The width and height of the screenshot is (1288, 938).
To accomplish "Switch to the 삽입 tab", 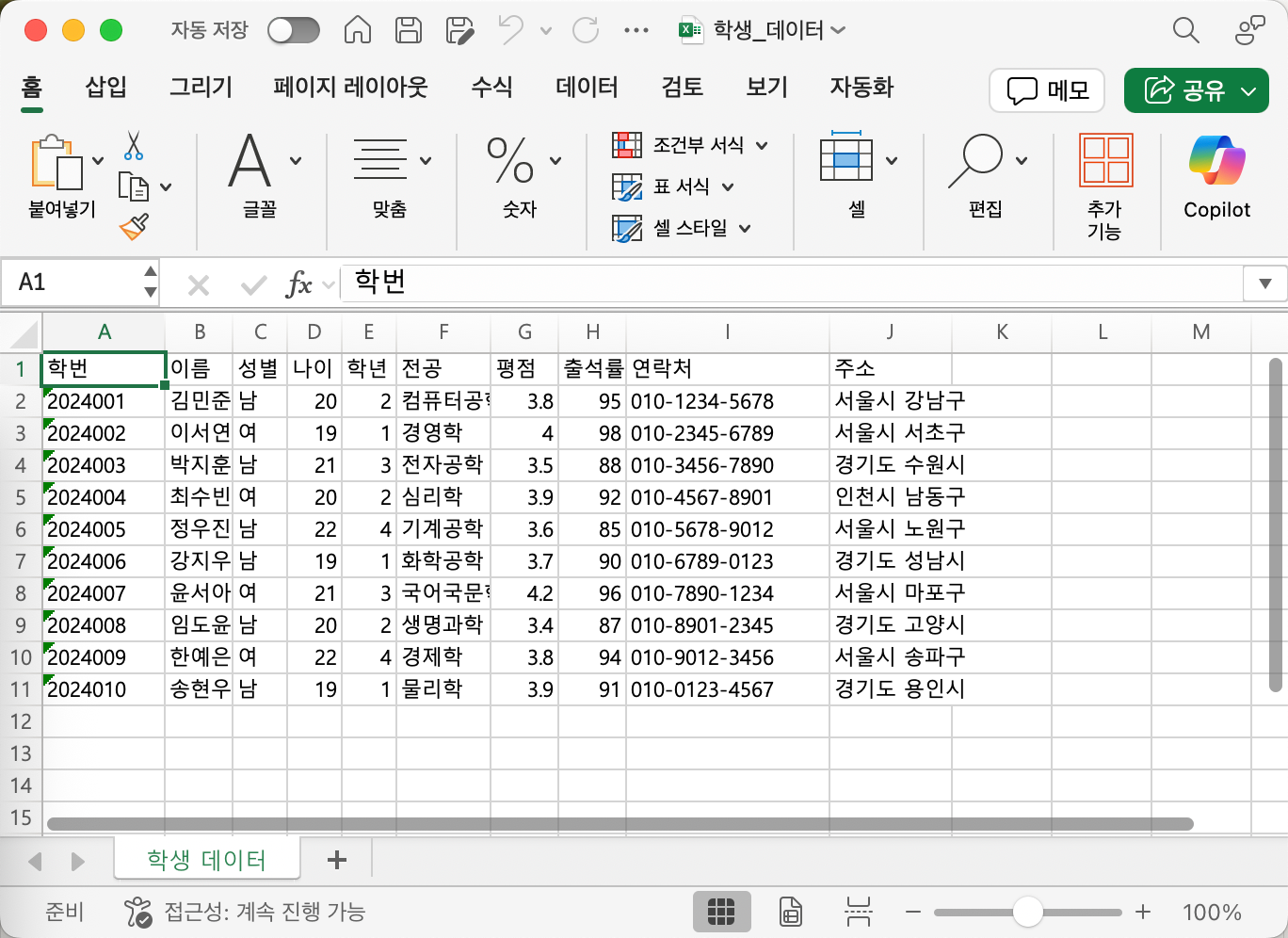I will (x=105, y=88).
